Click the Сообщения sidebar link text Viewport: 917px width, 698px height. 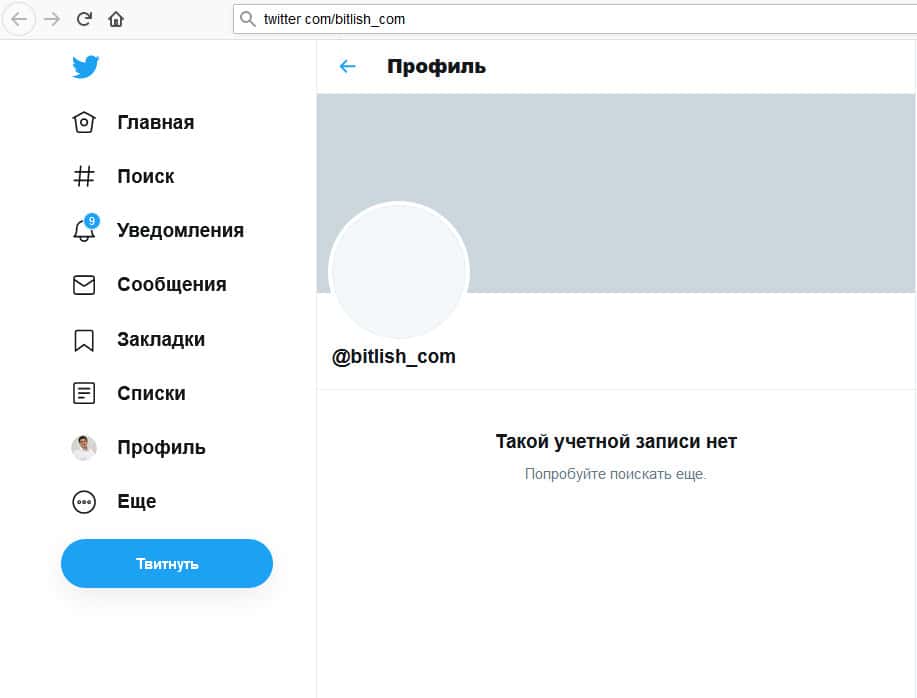[x=172, y=285]
